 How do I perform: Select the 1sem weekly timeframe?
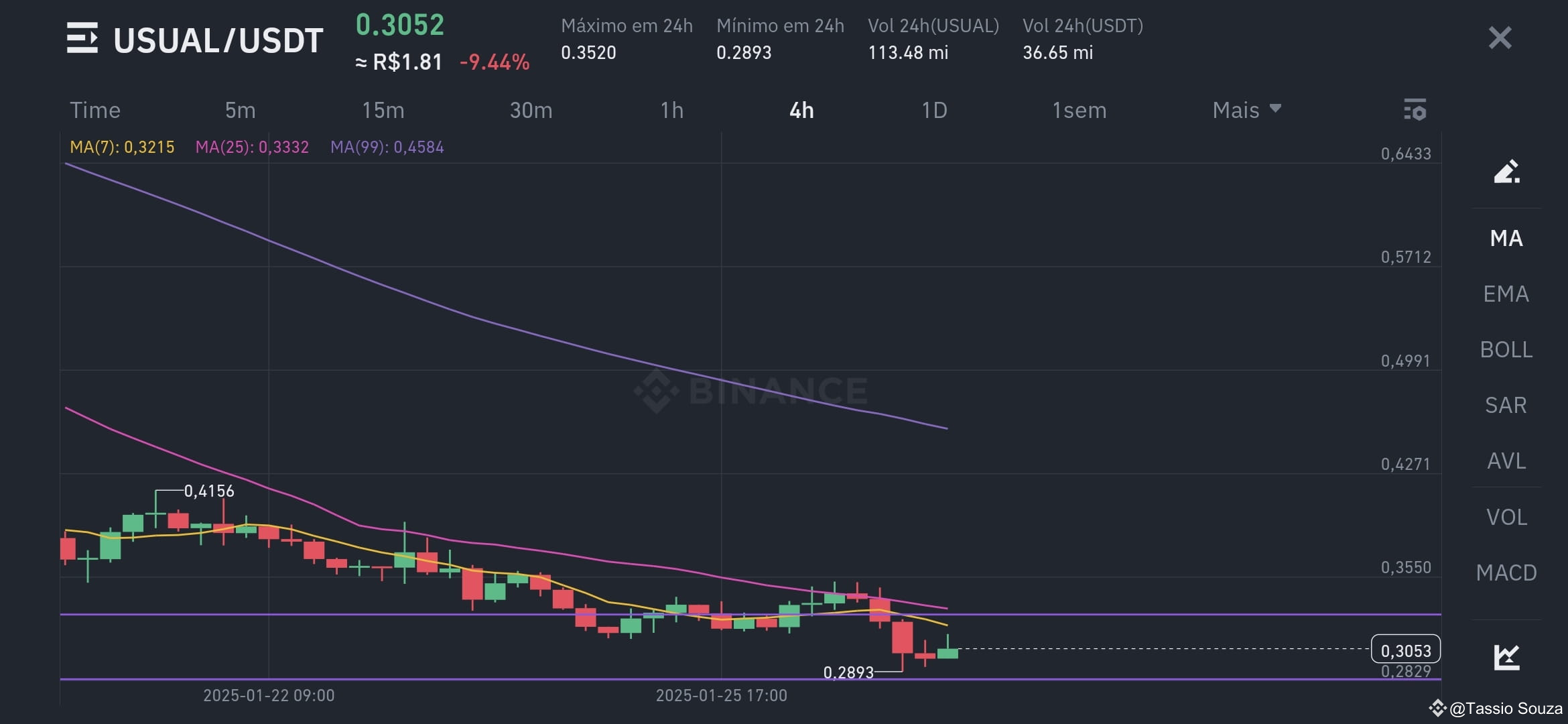click(1079, 110)
